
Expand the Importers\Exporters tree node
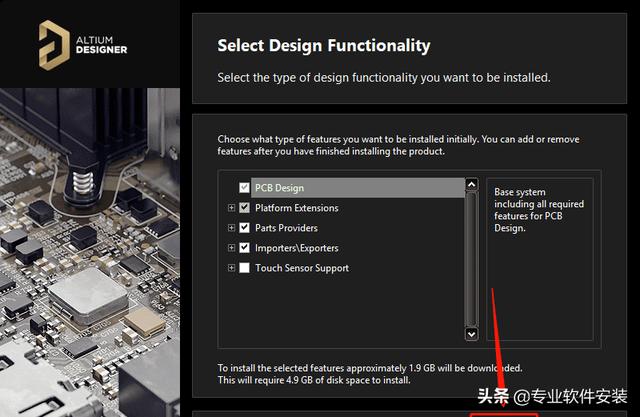tap(231, 248)
